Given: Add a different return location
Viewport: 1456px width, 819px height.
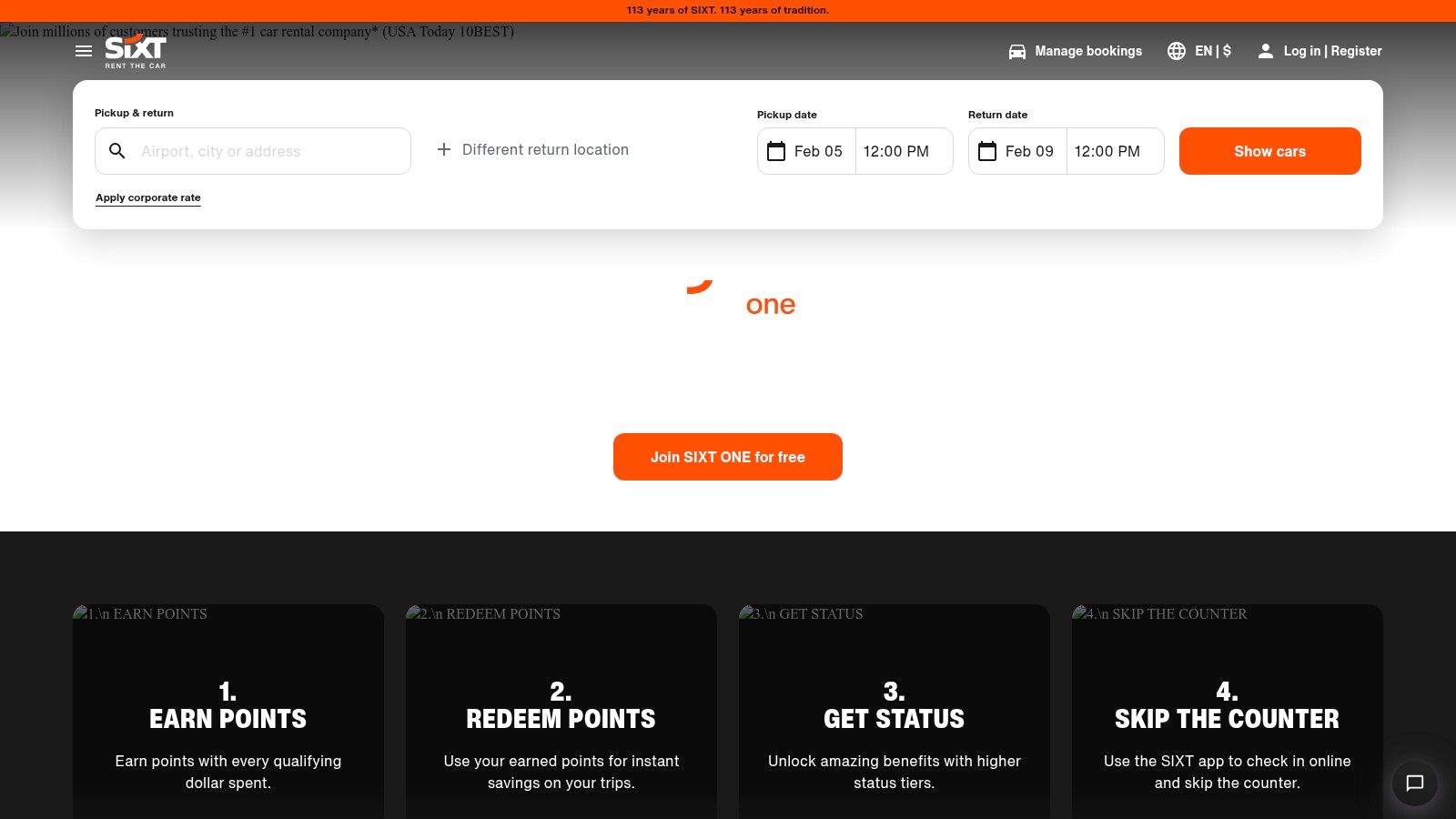Looking at the screenshot, I should [531, 149].
